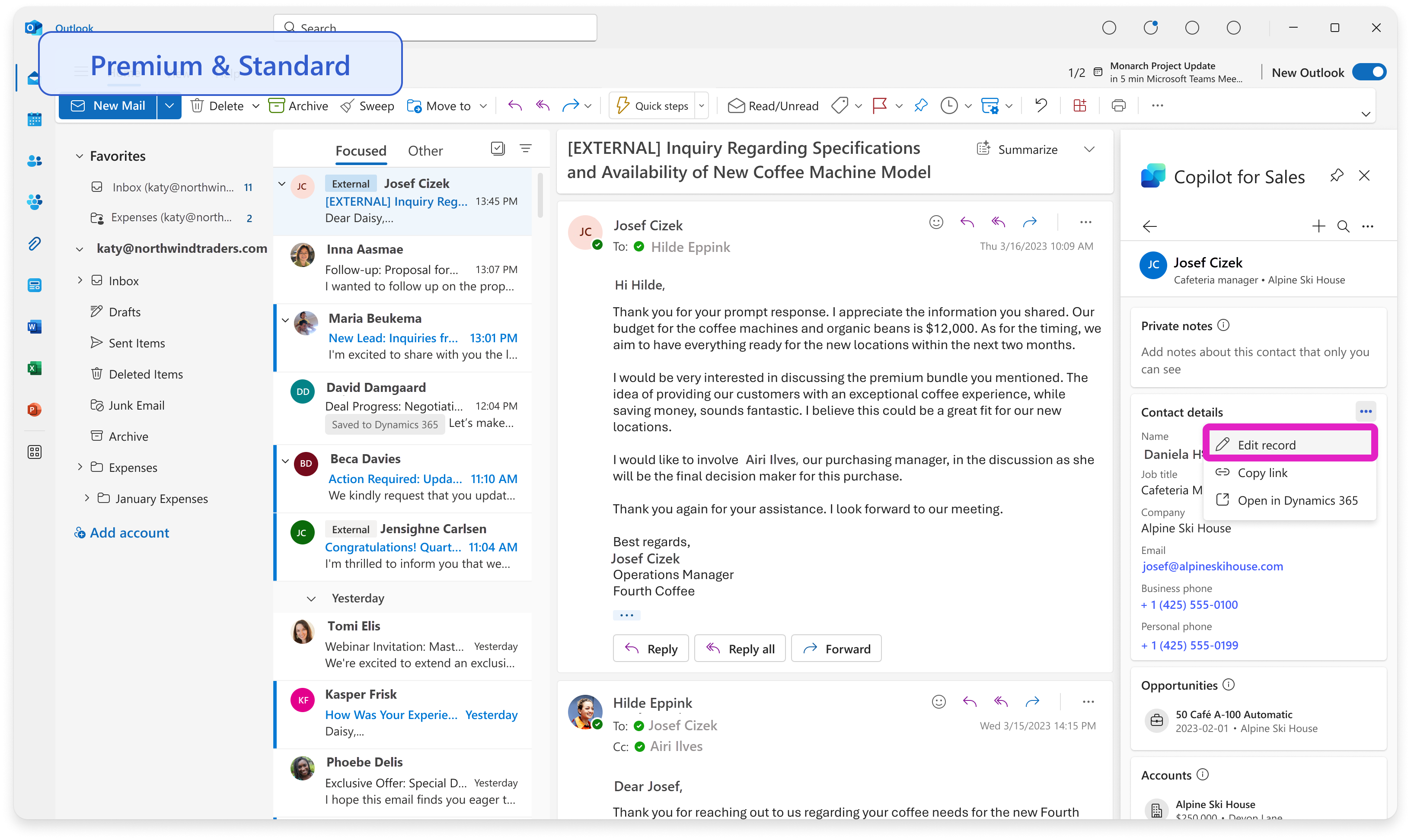Screen dimensions: 1411x840
Task: Snooze the message using the clock icon
Action: [x=950, y=105]
